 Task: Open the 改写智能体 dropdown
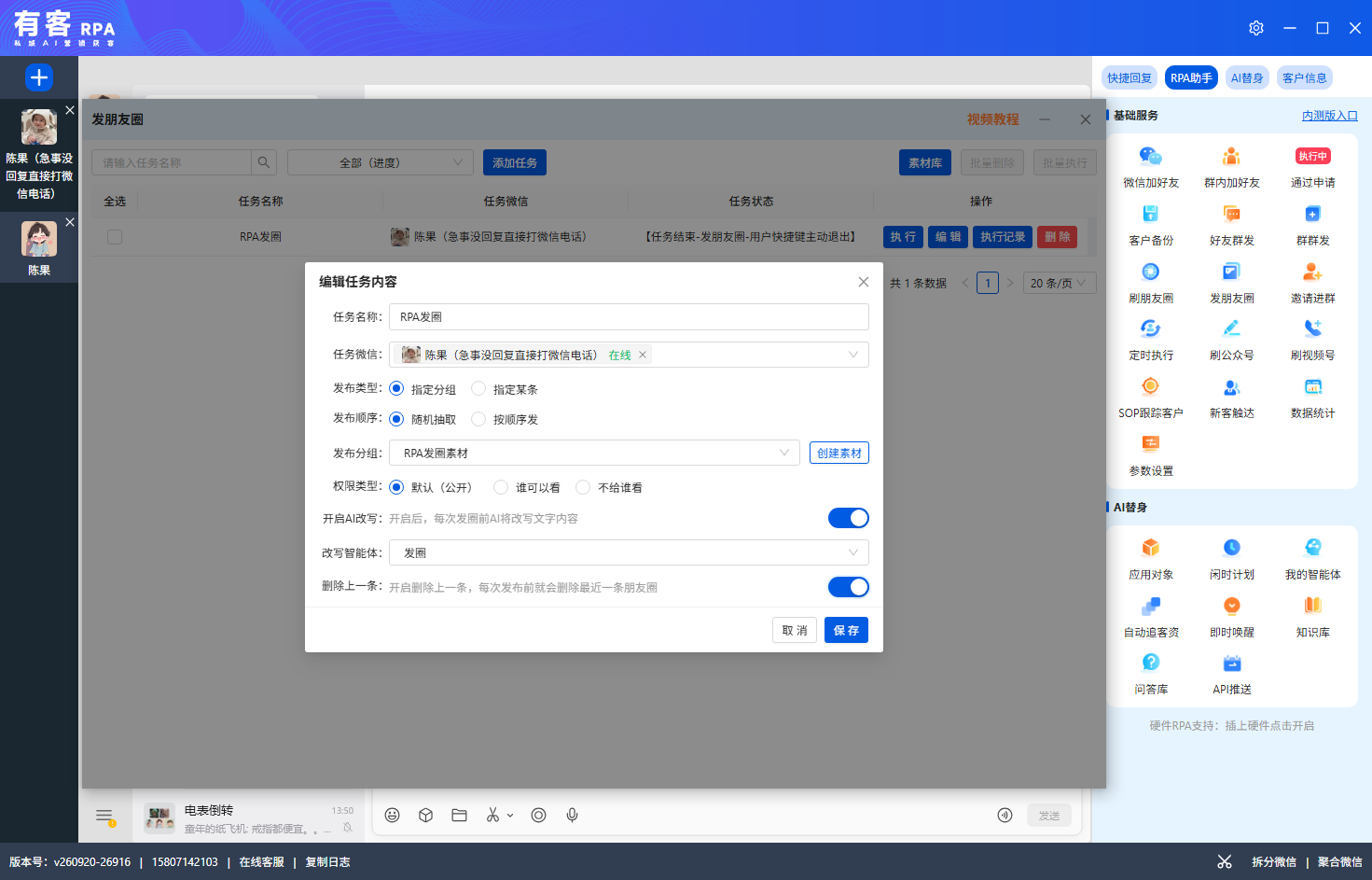coord(629,552)
